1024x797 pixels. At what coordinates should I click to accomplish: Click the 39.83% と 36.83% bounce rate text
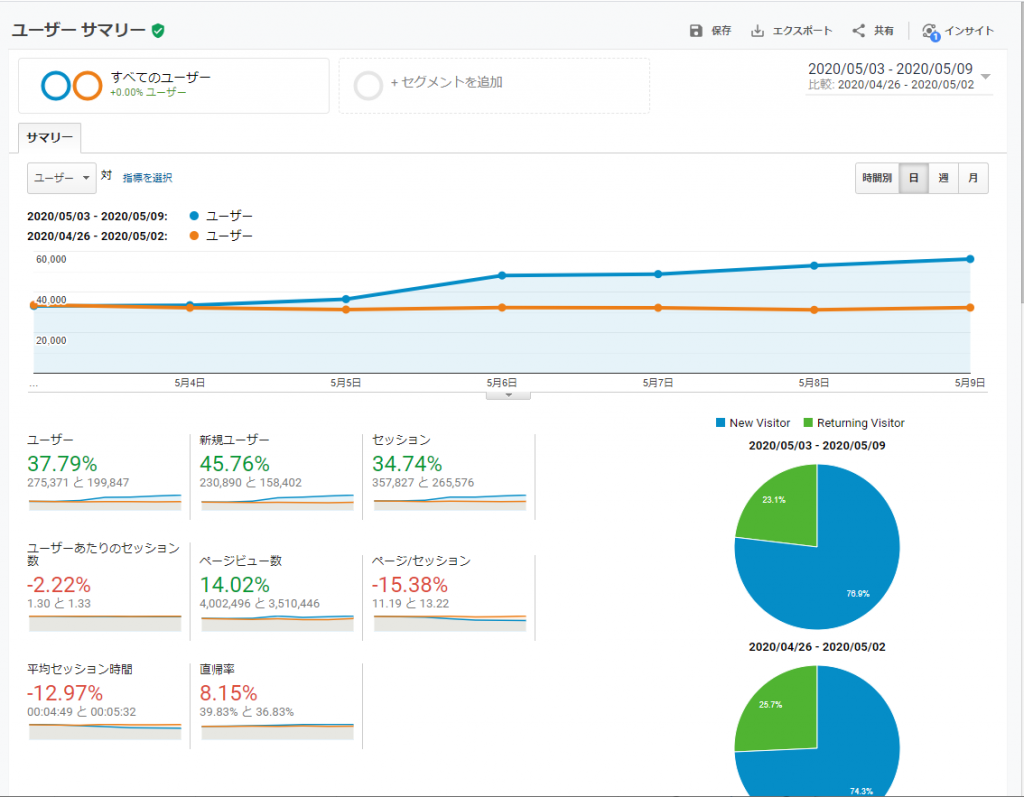coord(247,712)
